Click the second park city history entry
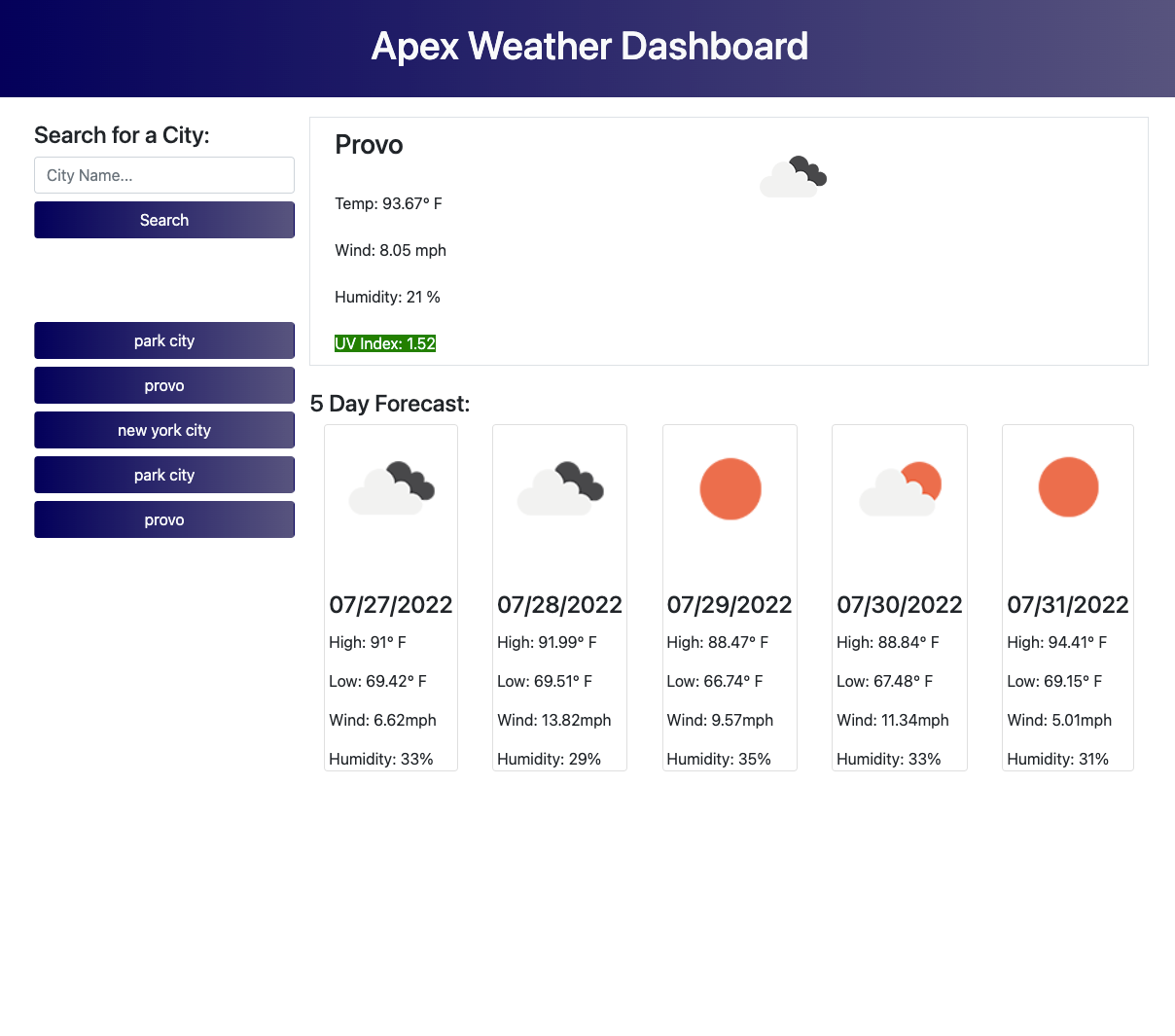This screenshot has width=1175, height=1036. 163,475
